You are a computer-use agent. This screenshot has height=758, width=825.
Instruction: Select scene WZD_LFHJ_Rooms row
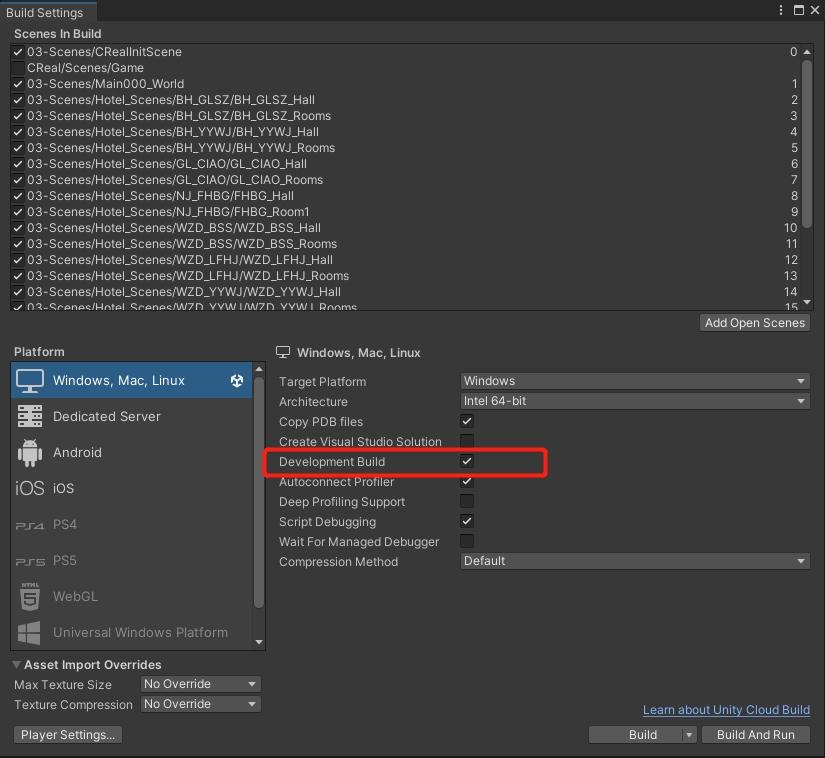[x=405, y=276]
